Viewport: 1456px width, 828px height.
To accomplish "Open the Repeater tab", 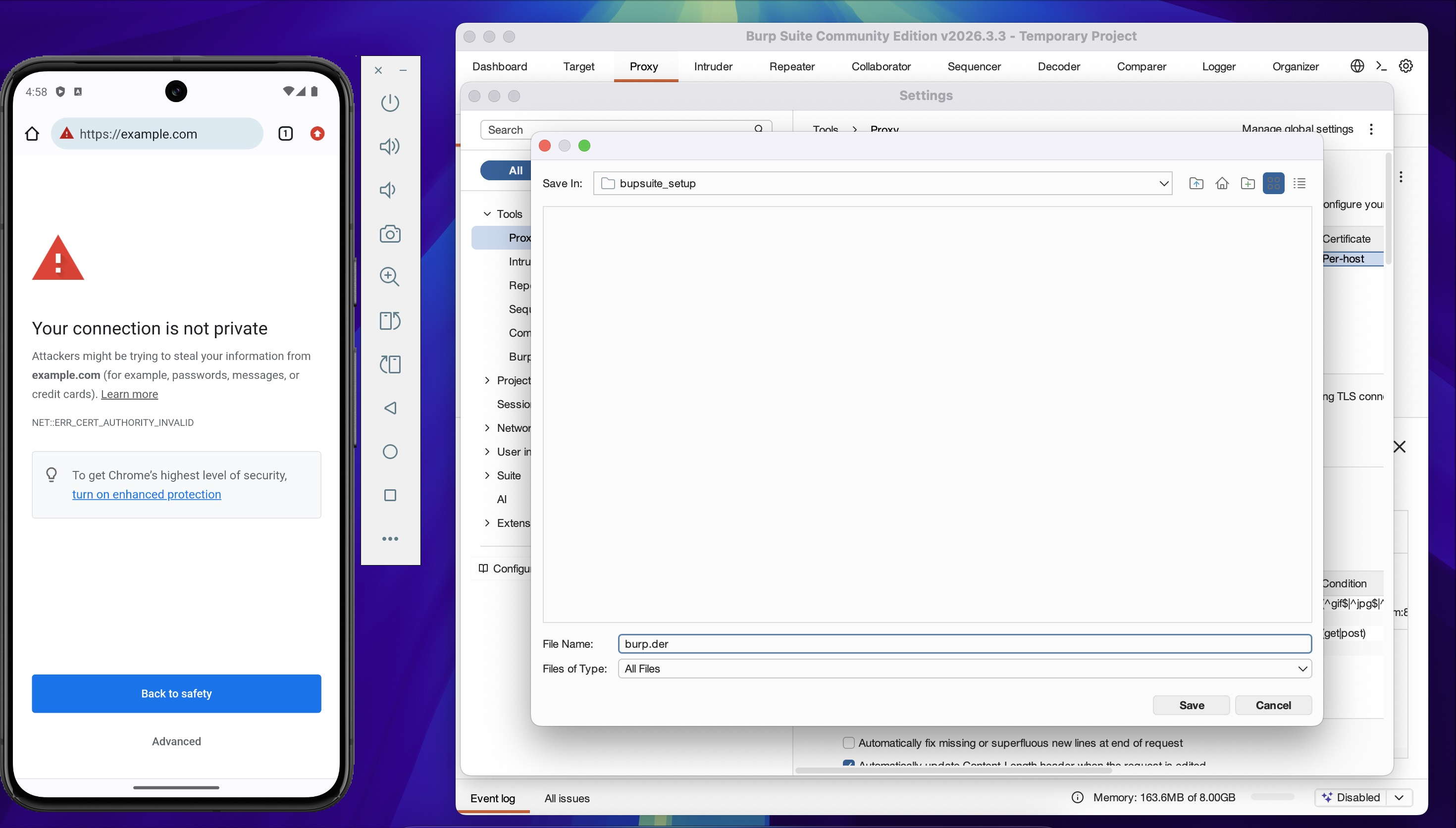I will [792, 66].
